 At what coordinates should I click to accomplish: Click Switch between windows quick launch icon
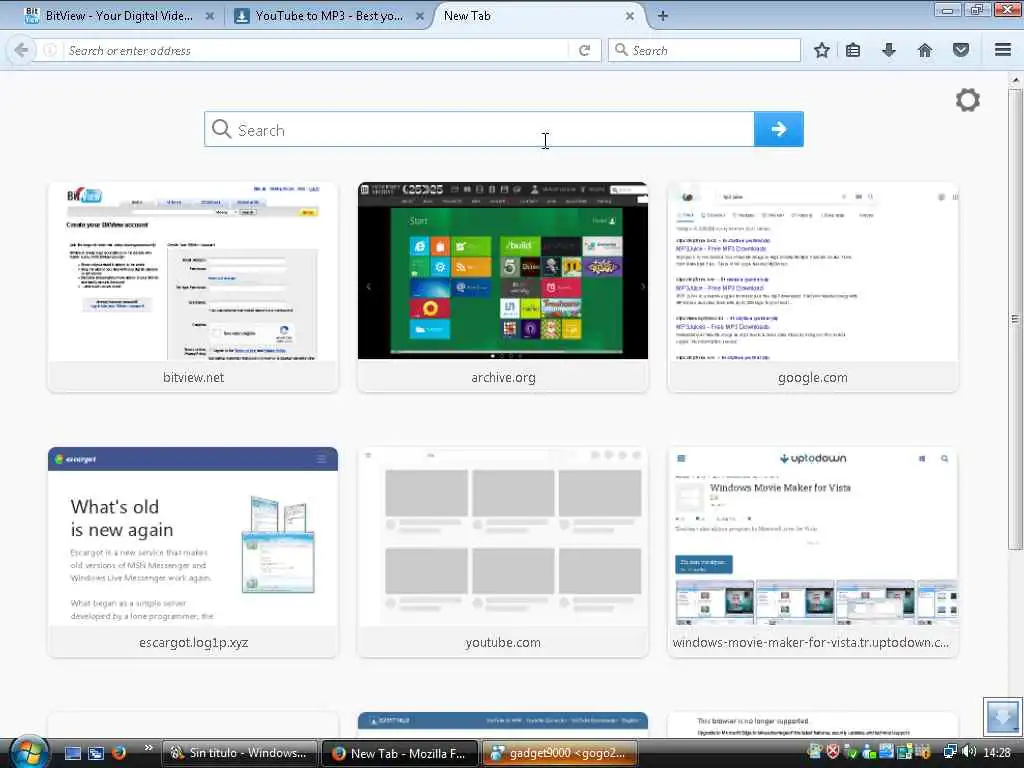pos(96,753)
